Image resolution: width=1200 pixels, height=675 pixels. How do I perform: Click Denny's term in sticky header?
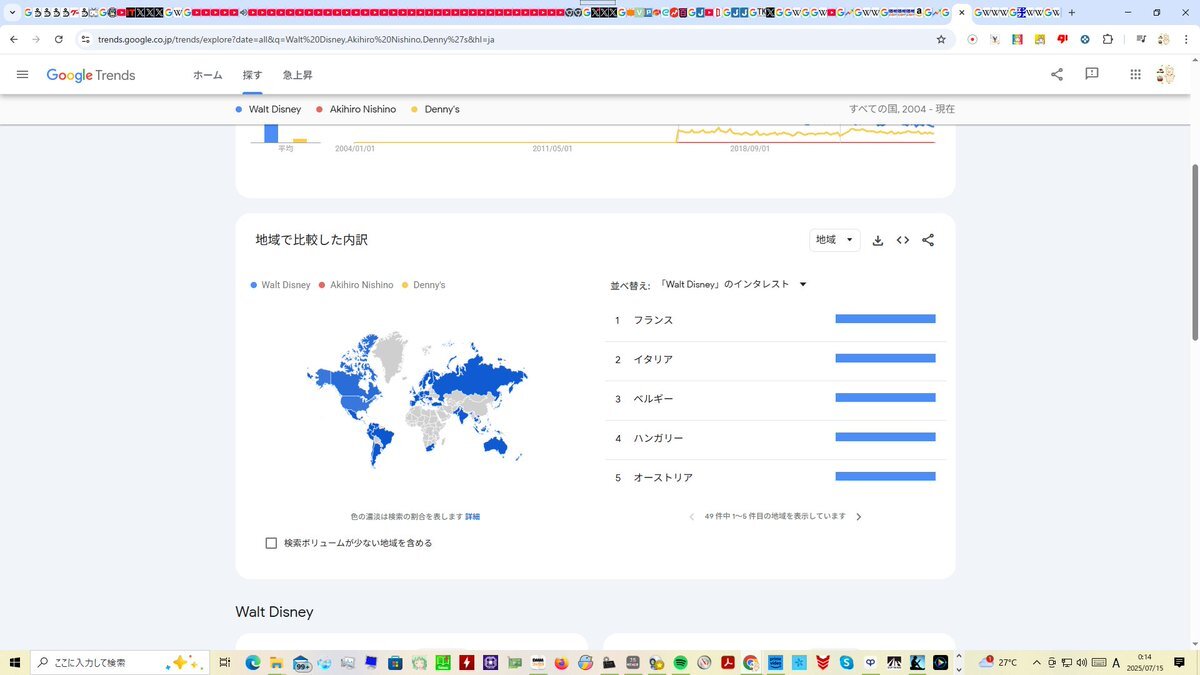pos(442,109)
